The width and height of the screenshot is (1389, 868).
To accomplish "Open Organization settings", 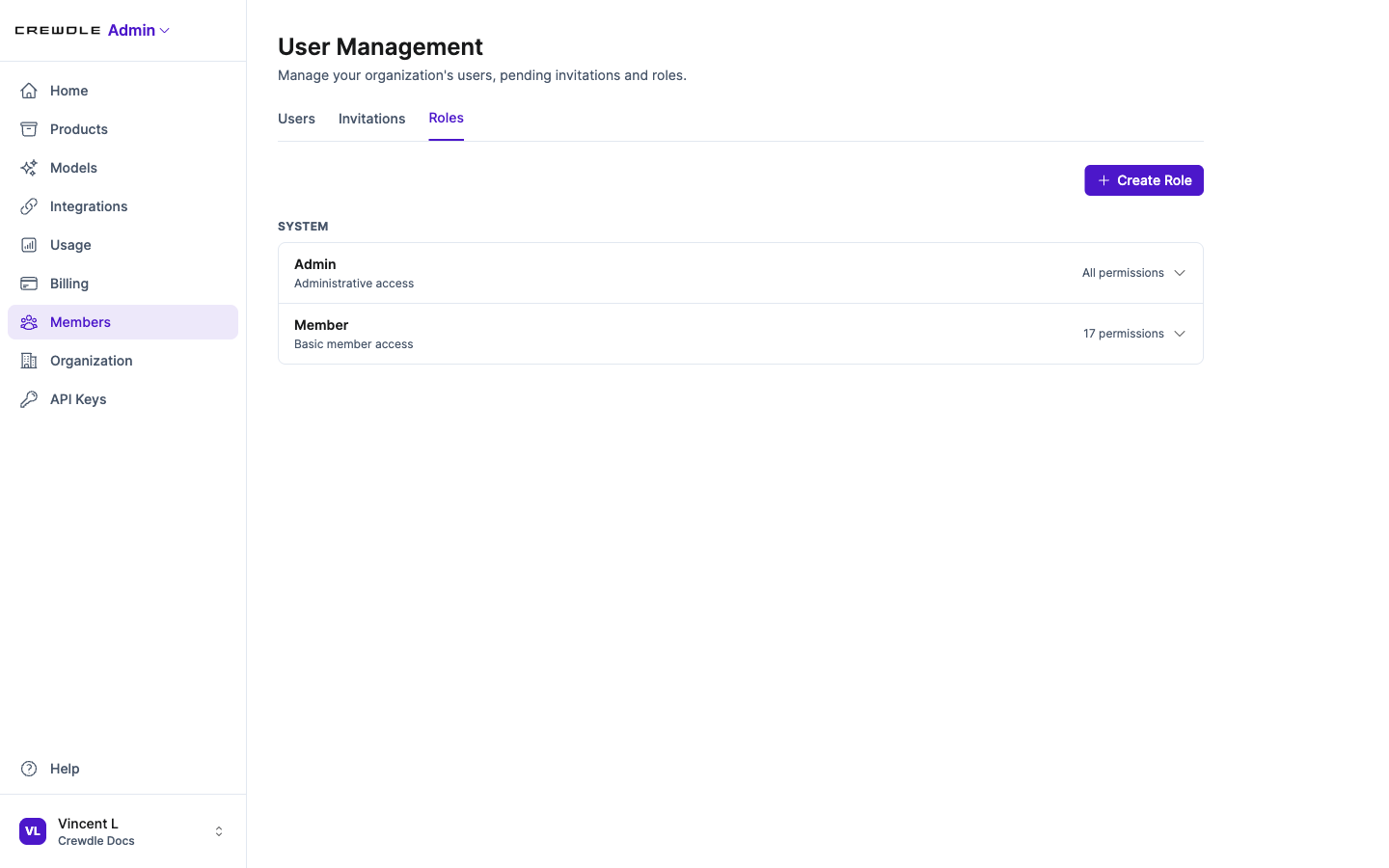I will [x=123, y=361].
